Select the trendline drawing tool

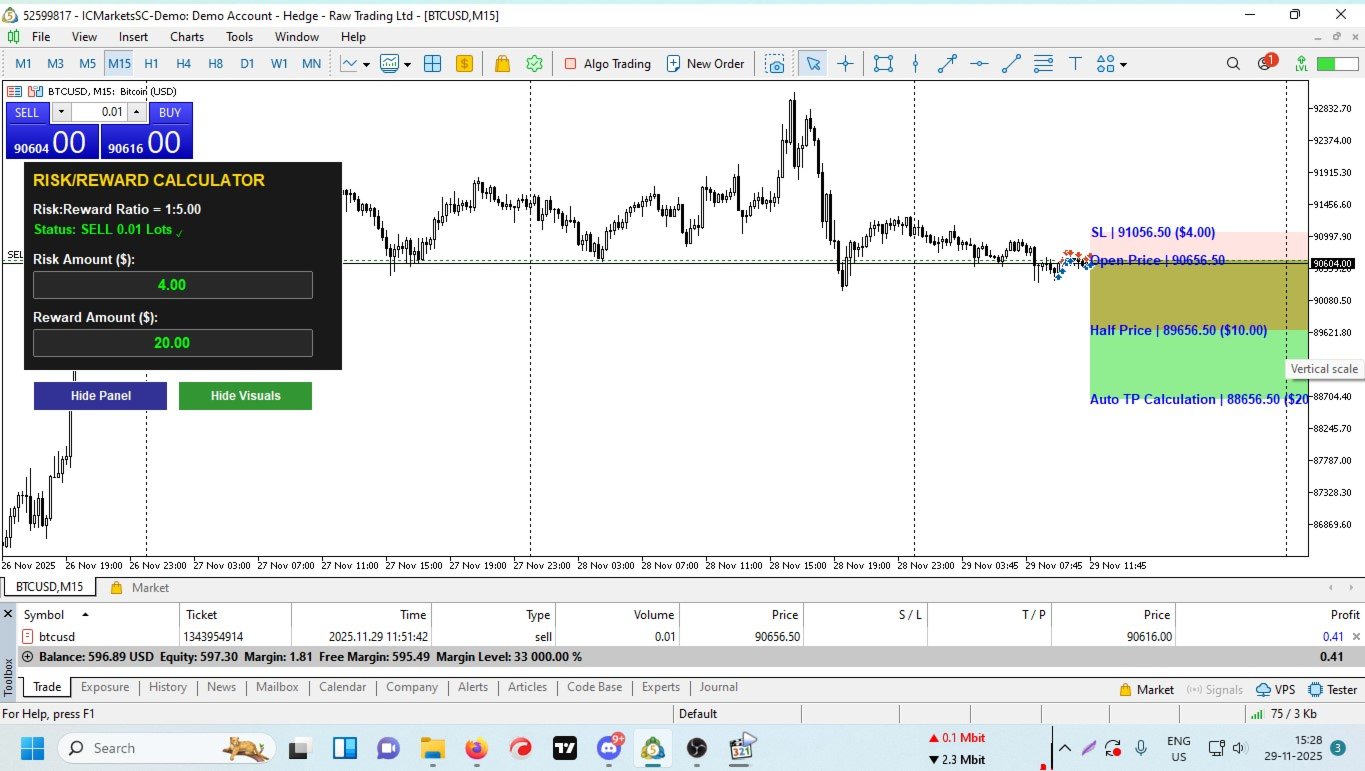pos(947,64)
